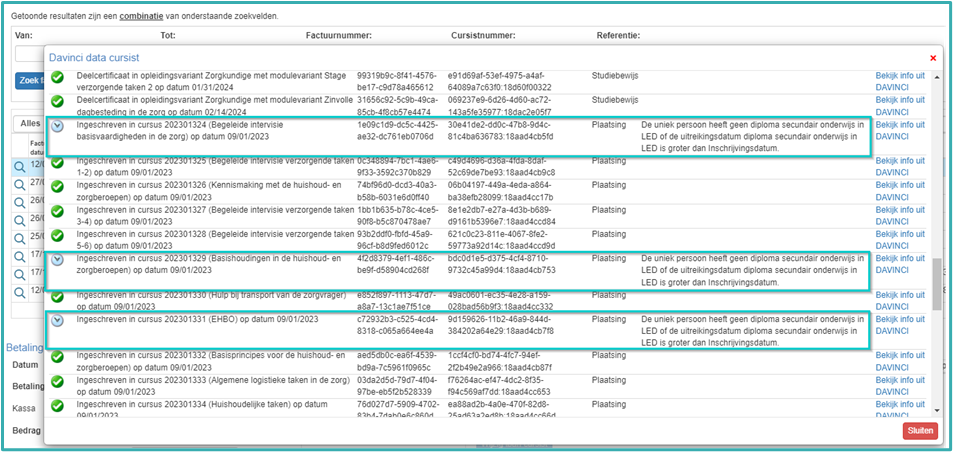Screen dimensions: 953x452
Task: Click magnifier icon on the 25/ invoice row behind dialog
Action: (19, 238)
